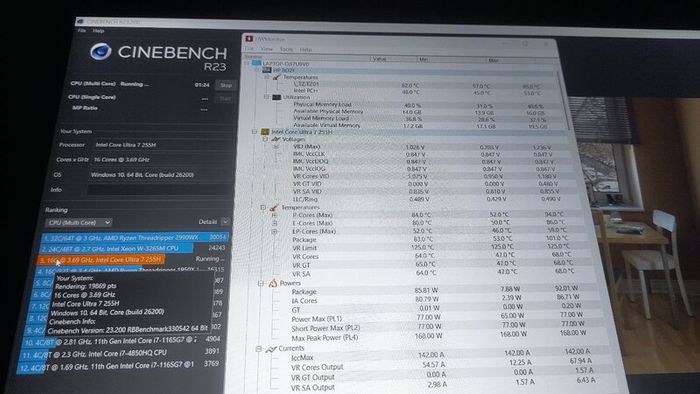This screenshot has height=394, width=700.
Task: Open the Cinebench Help menu
Action: pos(98,31)
